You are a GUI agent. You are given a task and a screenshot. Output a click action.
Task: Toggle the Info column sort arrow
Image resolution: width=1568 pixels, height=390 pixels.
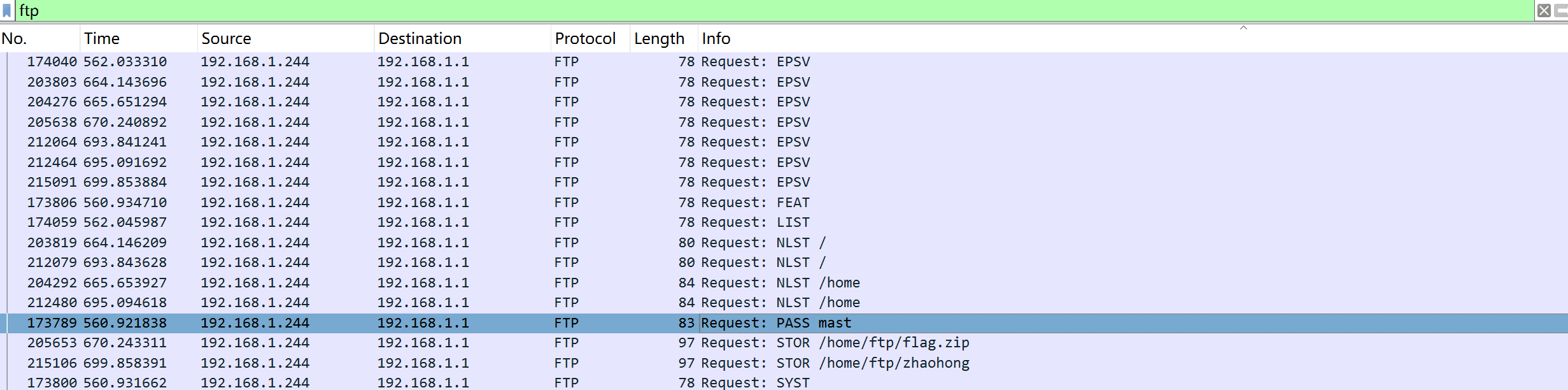[x=1243, y=29]
